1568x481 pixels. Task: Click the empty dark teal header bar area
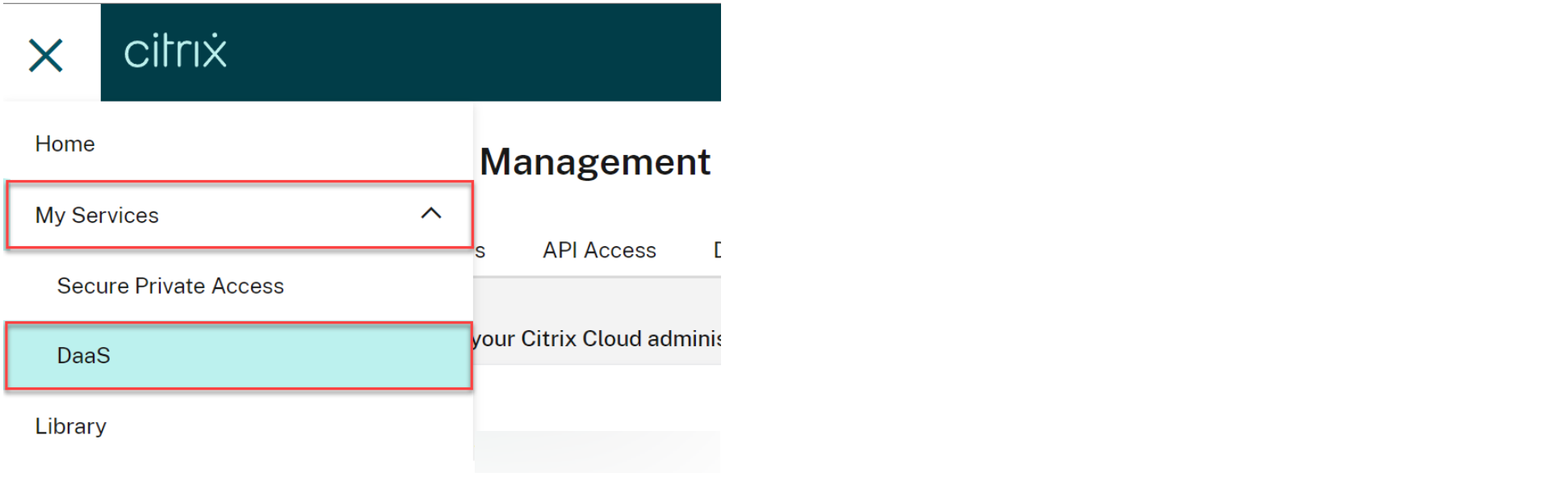[x=484, y=52]
